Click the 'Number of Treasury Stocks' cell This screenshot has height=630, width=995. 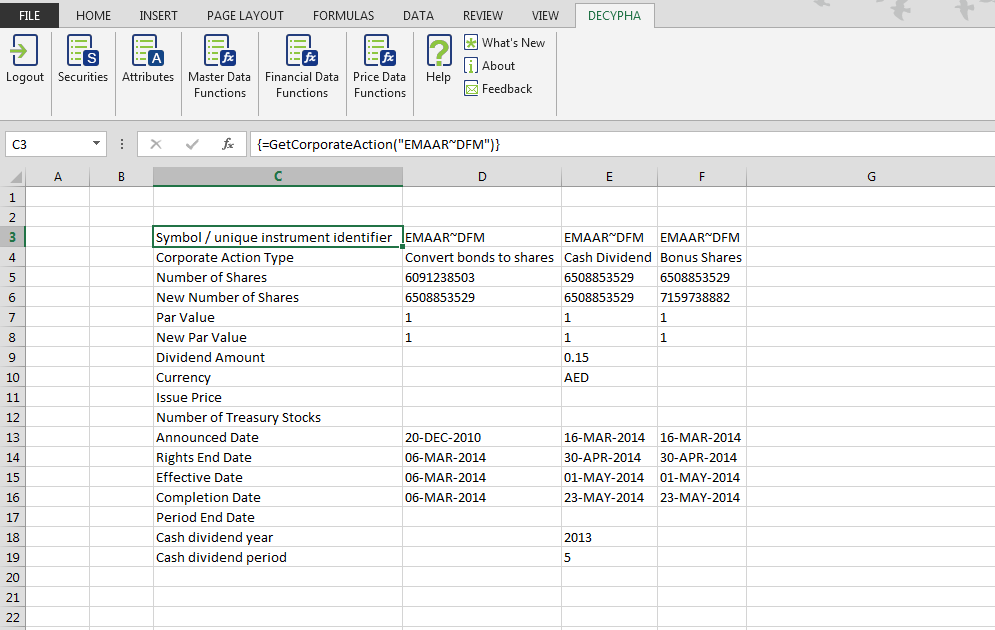[x=278, y=417]
